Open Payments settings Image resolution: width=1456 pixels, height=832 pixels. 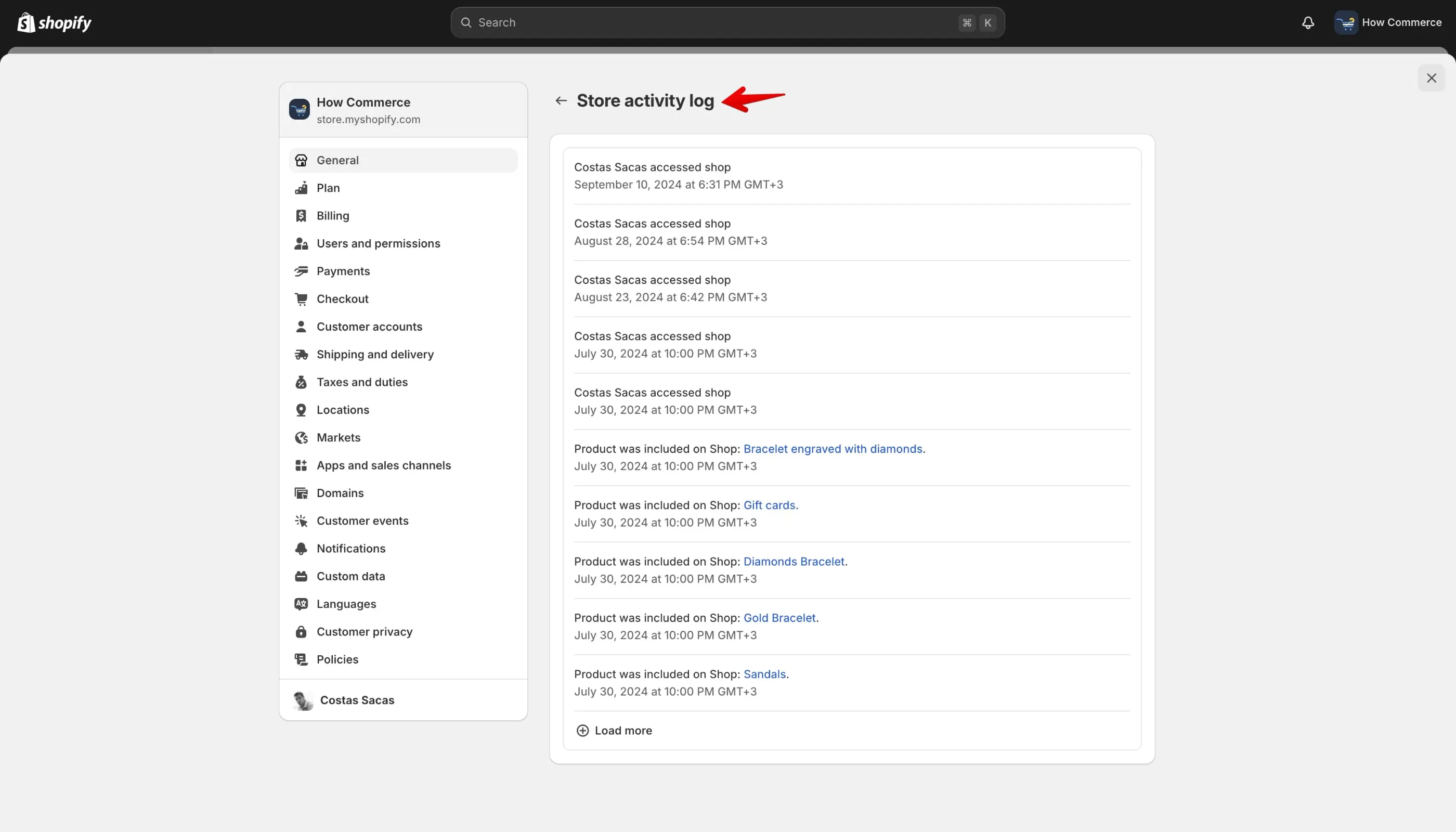(x=404, y=271)
